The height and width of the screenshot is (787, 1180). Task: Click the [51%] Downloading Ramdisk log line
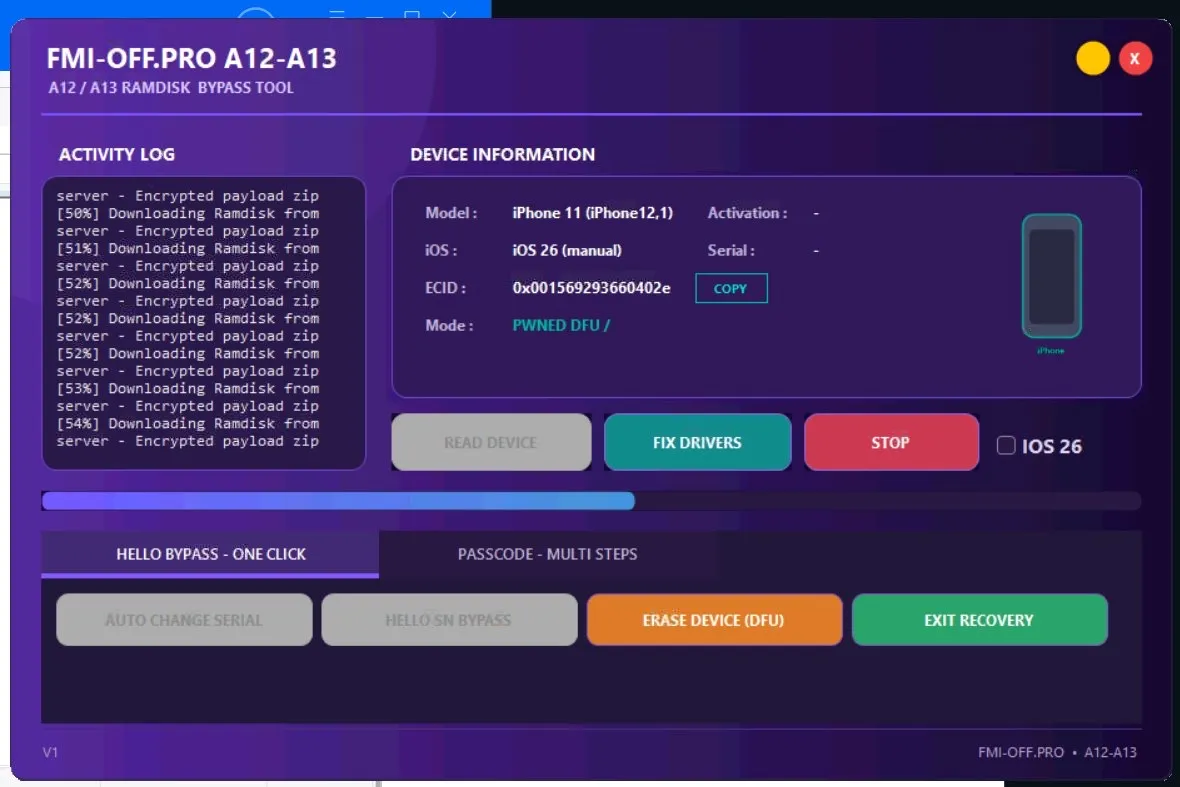(187, 248)
